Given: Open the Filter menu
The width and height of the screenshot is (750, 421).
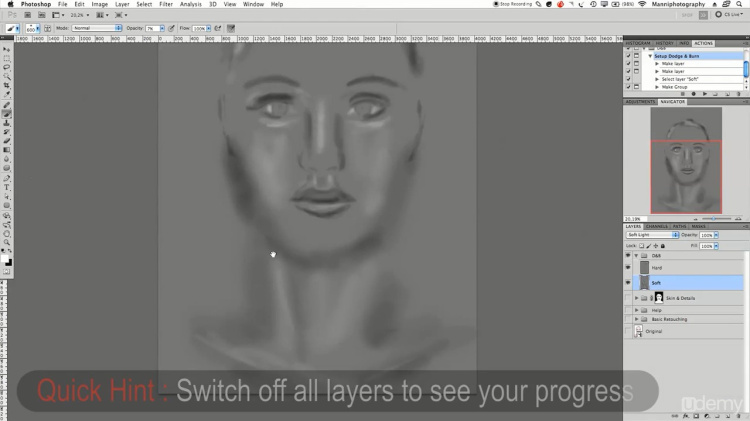Looking at the screenshot, I should (x=166, y=4).
